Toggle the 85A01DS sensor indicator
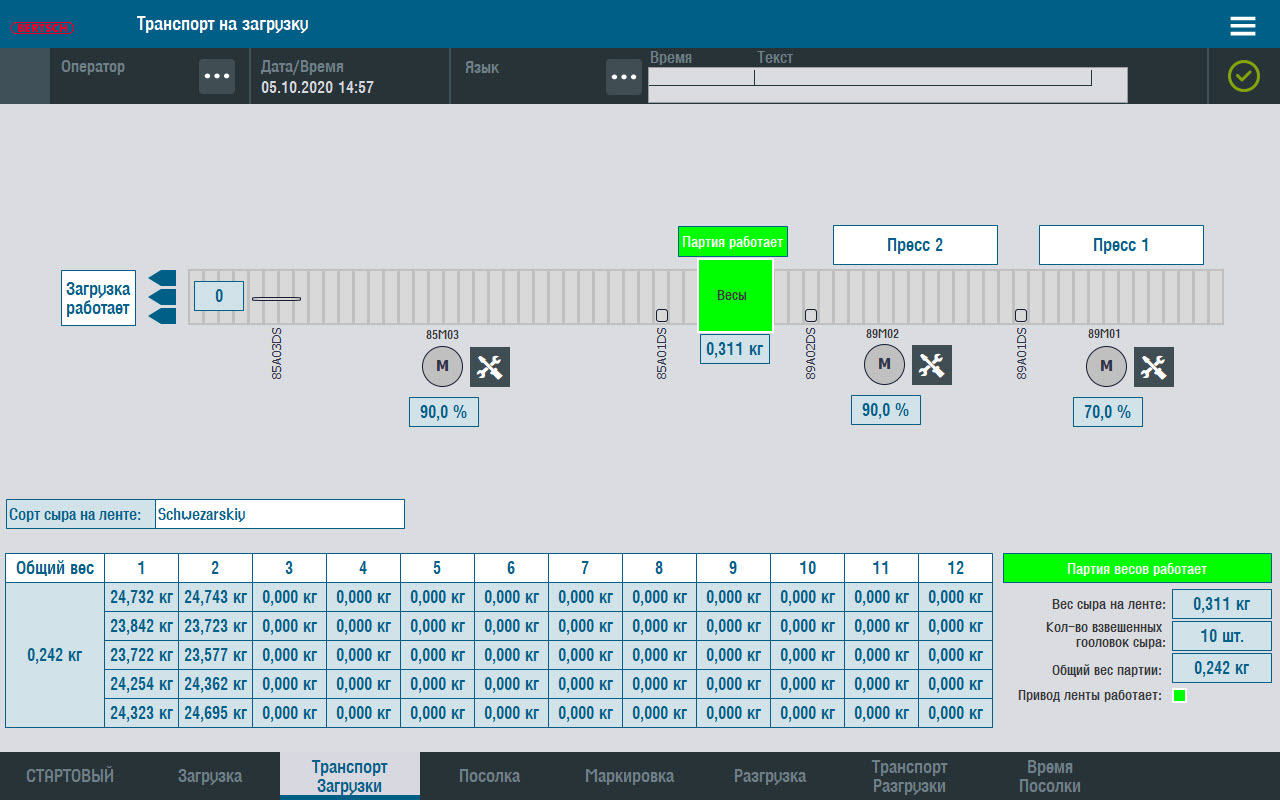This screenshot has width=1280, height=800. coord(661,316)
